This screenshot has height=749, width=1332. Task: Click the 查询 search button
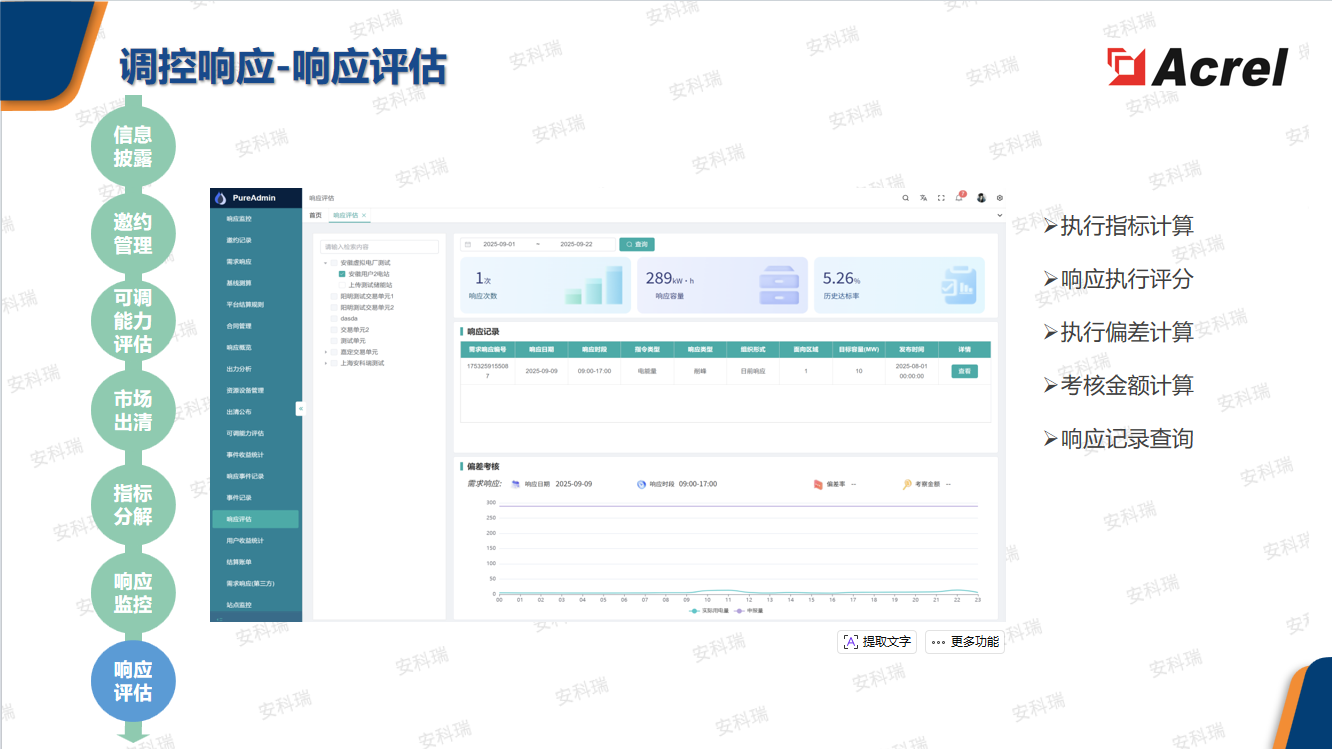tap(637, 244)
